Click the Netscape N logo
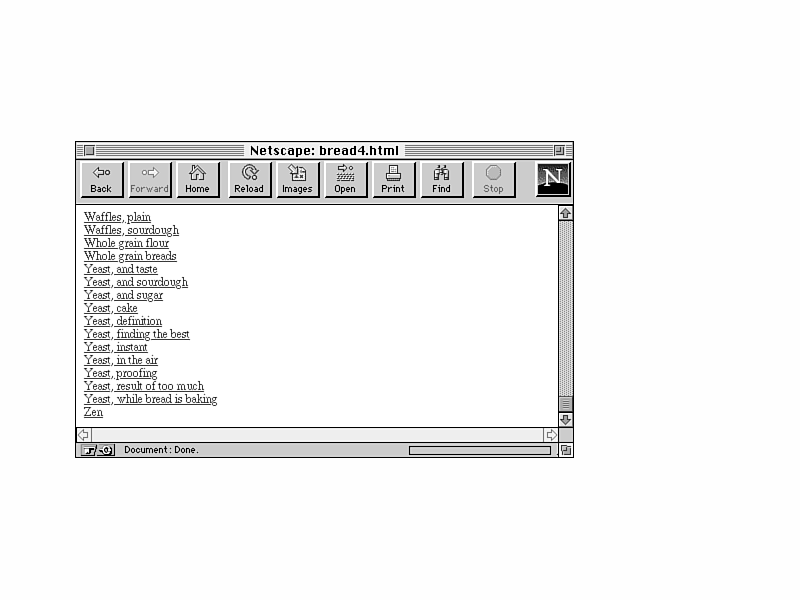 point(552,180)
